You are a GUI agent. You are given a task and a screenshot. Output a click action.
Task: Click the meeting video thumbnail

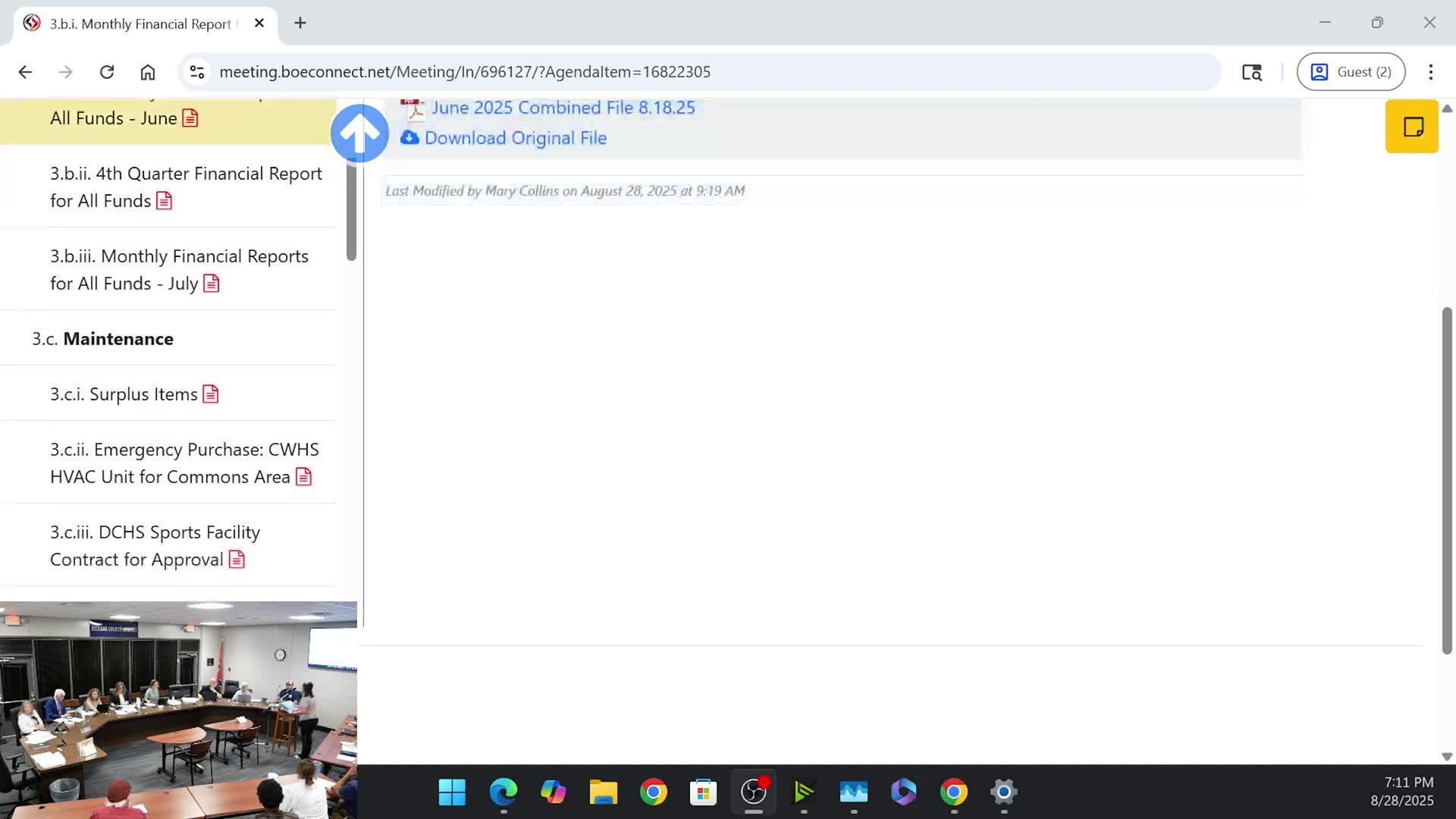point(178,709)
